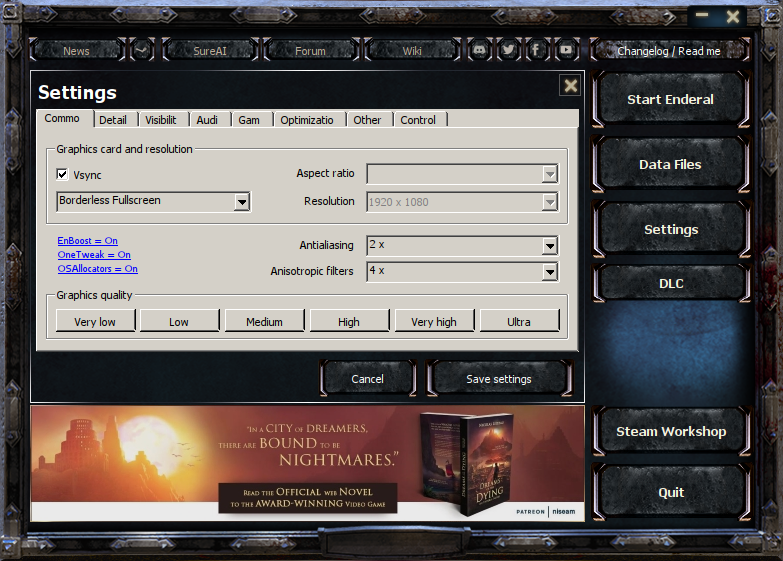Image resolution: width=783 pixels, height=561 pixels.
Task: Open the Facebook icon link
Action: click(536, 50)
